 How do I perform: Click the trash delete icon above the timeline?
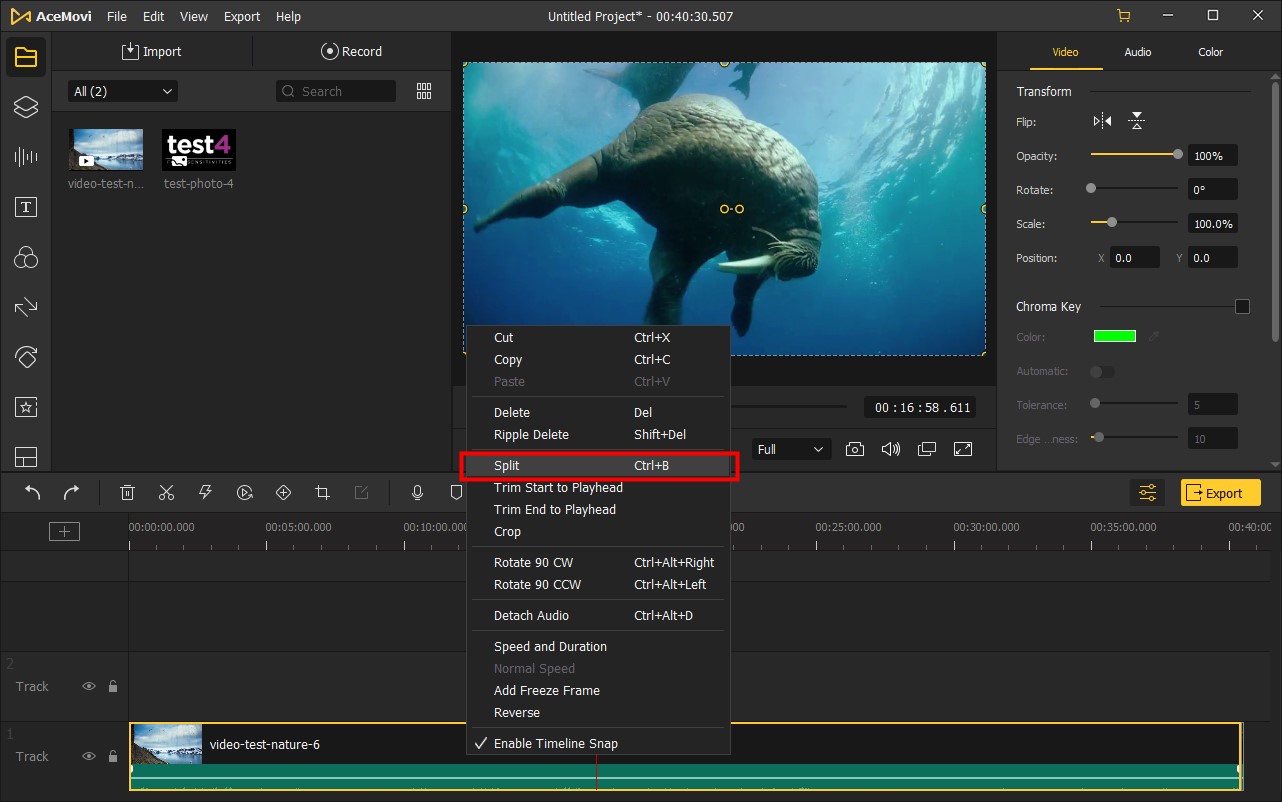click(127, 492)
